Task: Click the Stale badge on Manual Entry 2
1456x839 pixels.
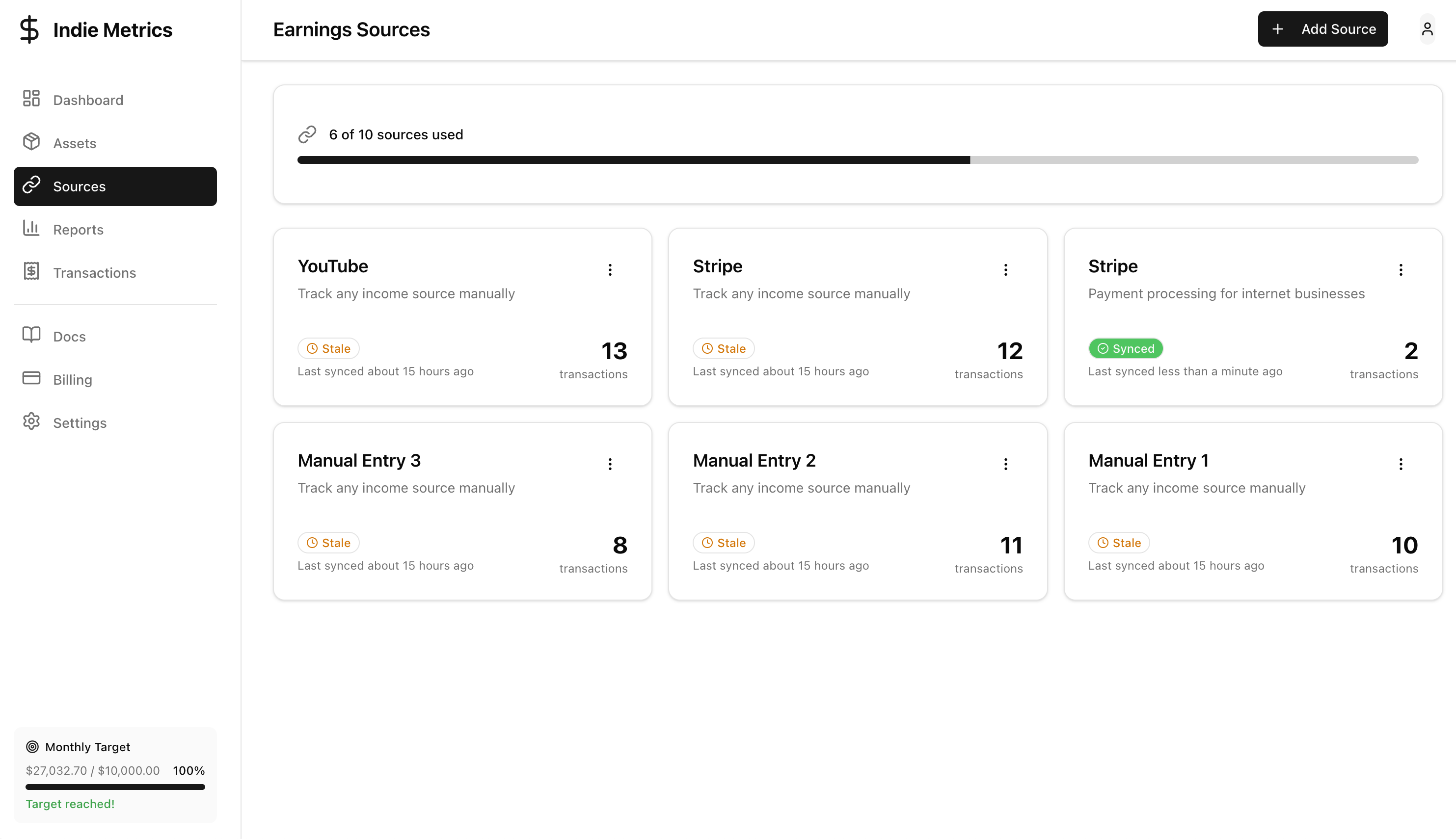Action: [x=724, y=542]
